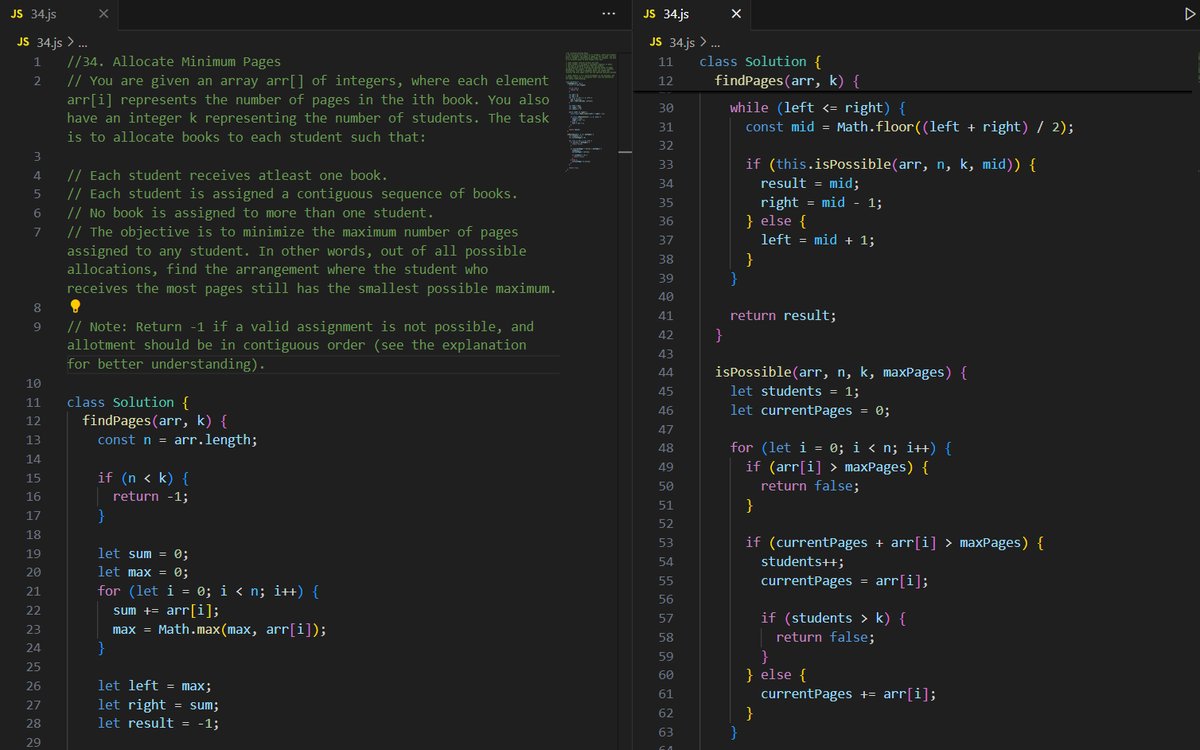Click the 'const mid = Math.floor' line
This screenshot has width=1200, height=750.
coord(910,127)
